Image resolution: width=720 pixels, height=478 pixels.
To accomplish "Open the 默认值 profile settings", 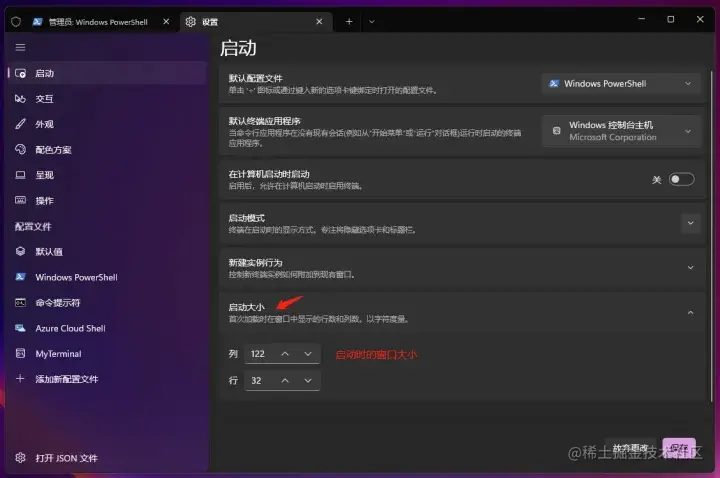I will coord(108,252).
